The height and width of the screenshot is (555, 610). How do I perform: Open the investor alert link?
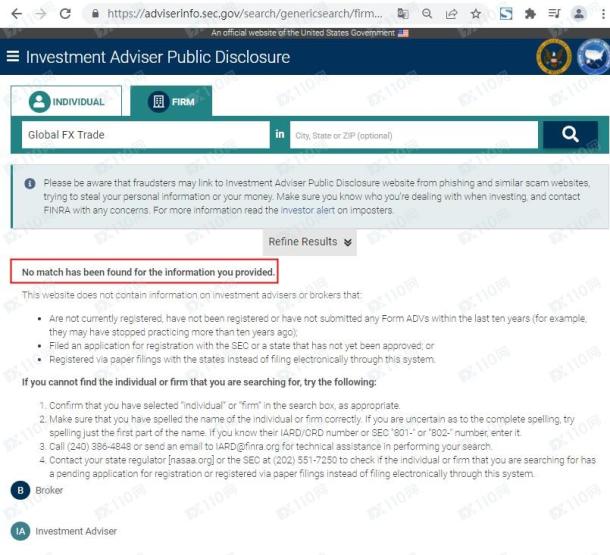307,210
